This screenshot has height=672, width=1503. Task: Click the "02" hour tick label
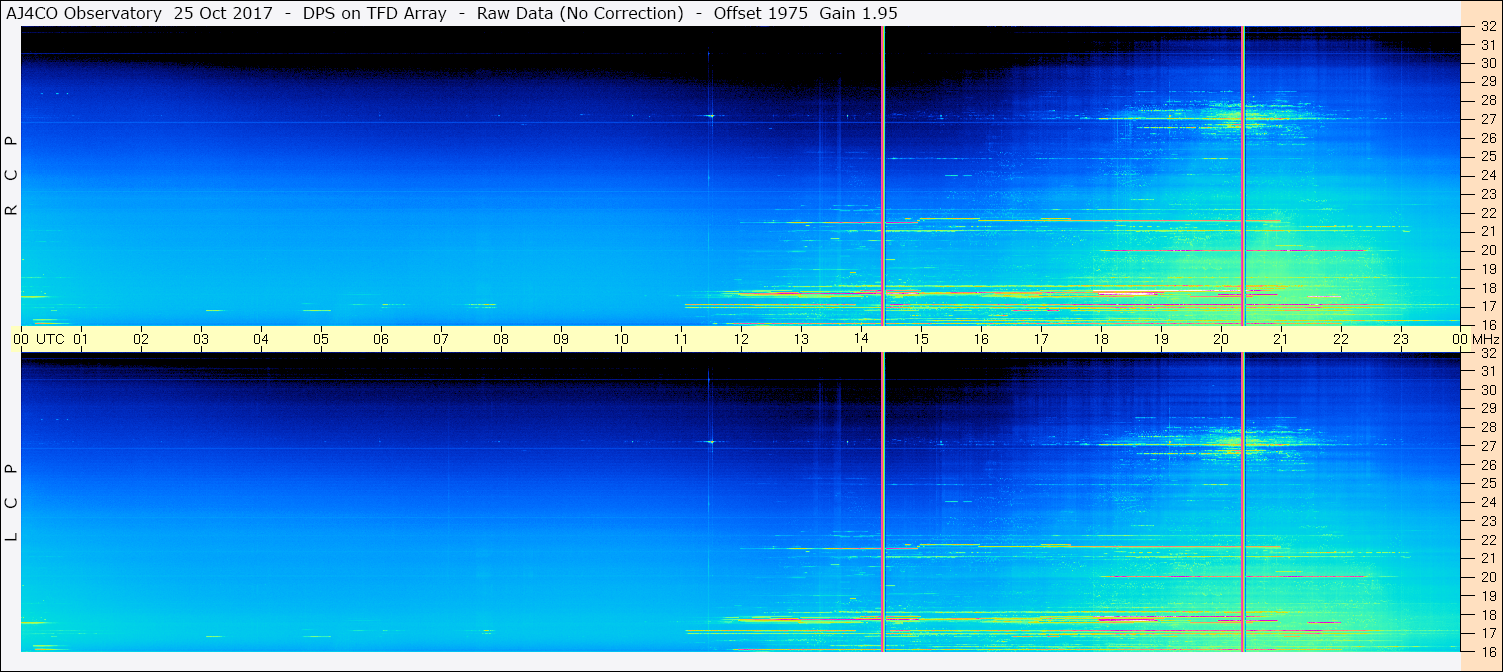click(x=141, y=339)
